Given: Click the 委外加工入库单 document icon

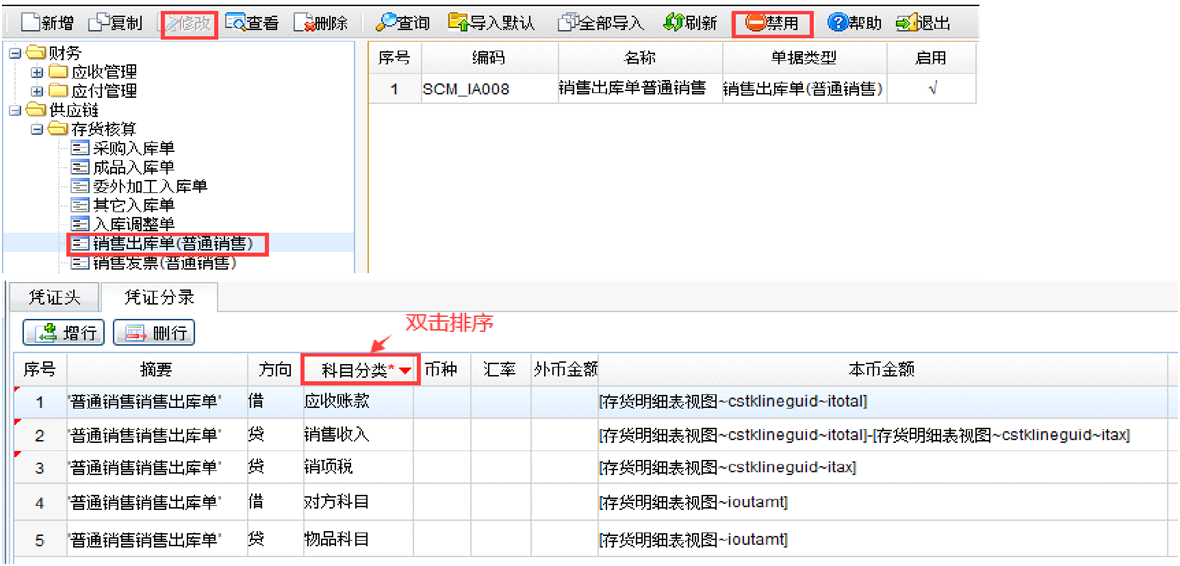Looking at the screenshot, I should point(80,186).
